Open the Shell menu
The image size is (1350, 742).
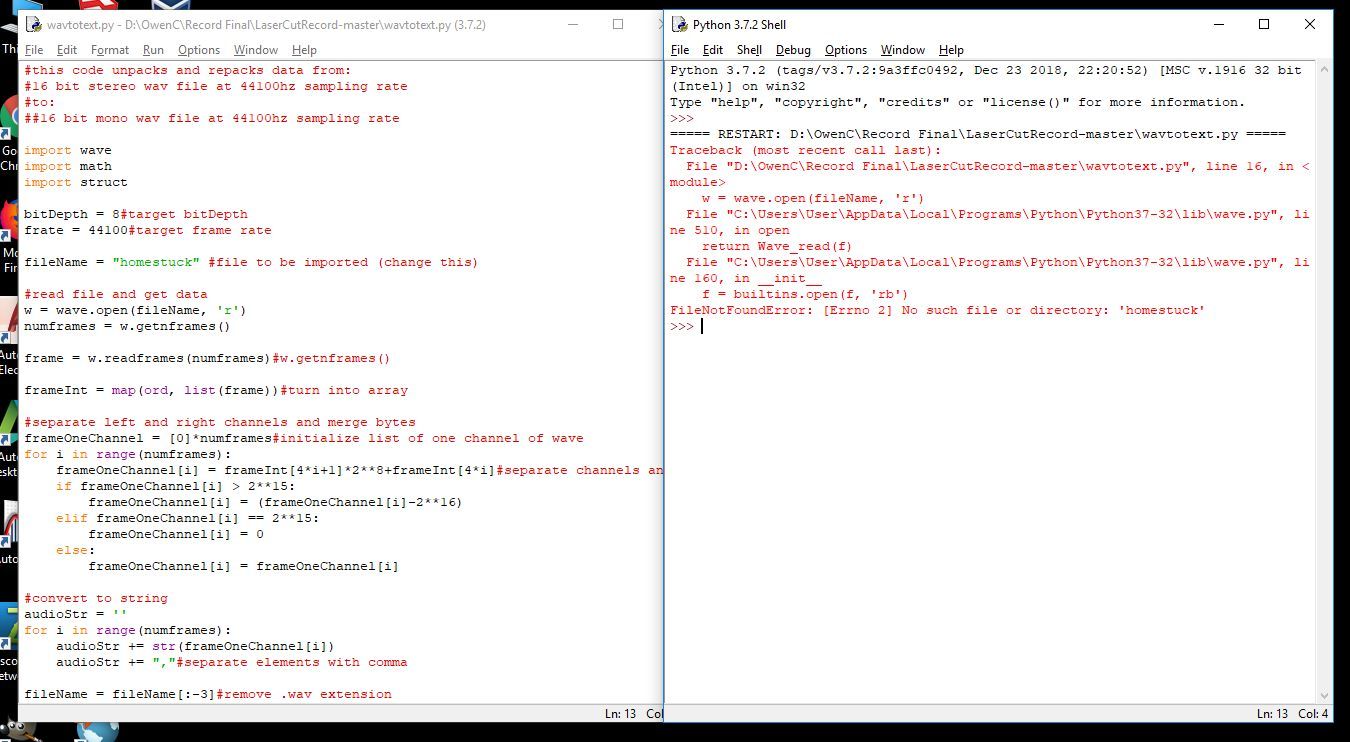pyautogui.click(x=749, y=50)
